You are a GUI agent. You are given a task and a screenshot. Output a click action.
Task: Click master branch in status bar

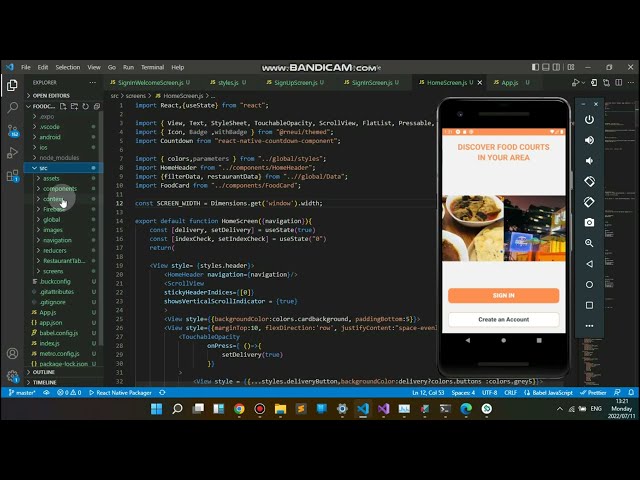pyautogui.click(x=22, y=393)
